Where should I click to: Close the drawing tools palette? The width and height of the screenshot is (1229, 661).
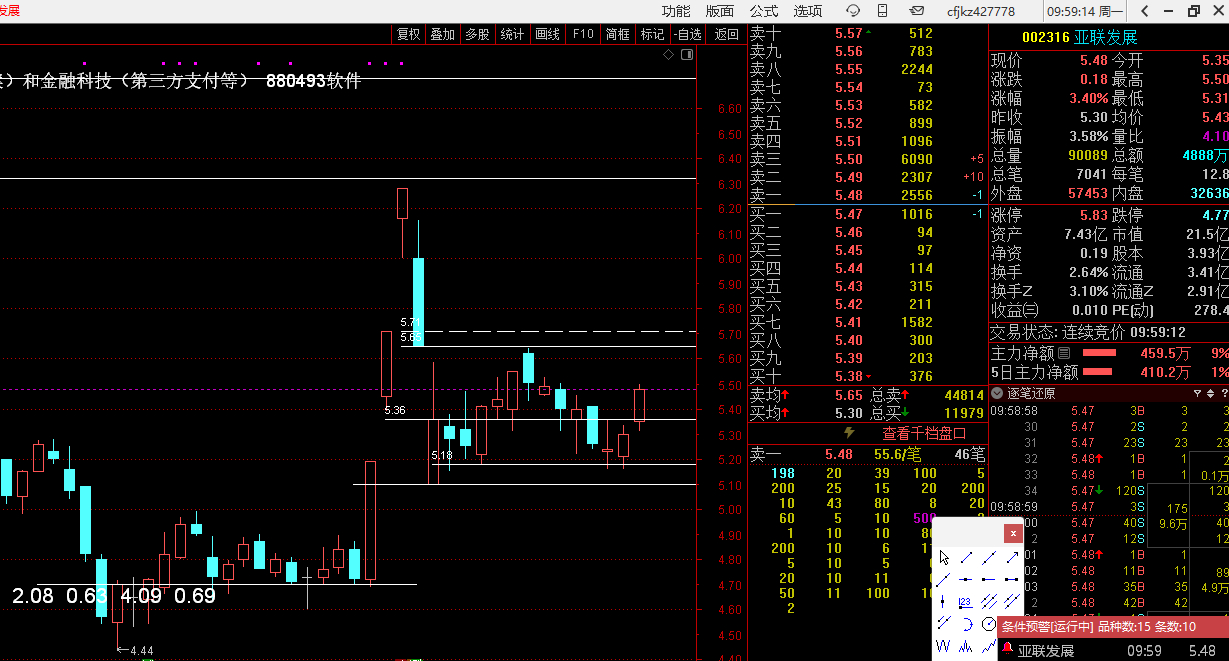click(1014, 533)
